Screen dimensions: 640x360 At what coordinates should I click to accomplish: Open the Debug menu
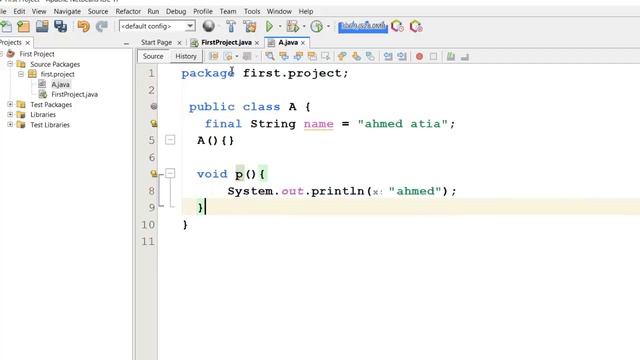pyautogui.click(x=176, y=11)
